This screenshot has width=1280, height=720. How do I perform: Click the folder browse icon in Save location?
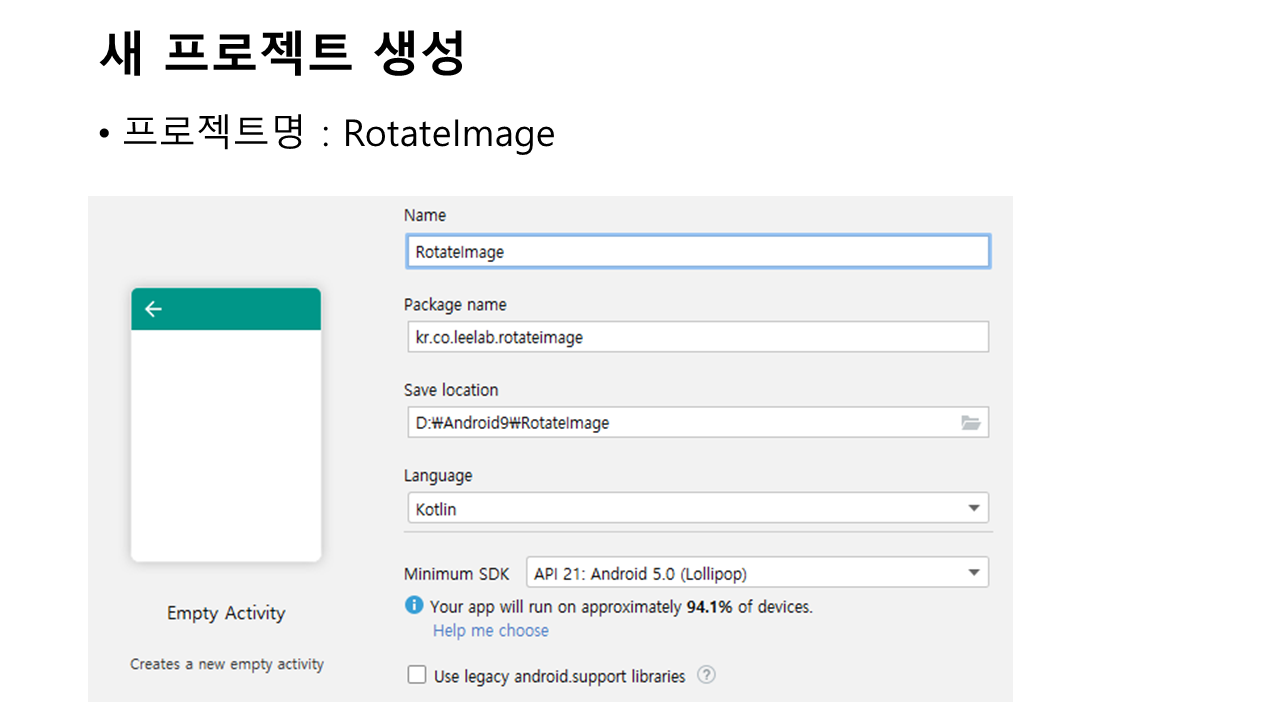(970, 423)
